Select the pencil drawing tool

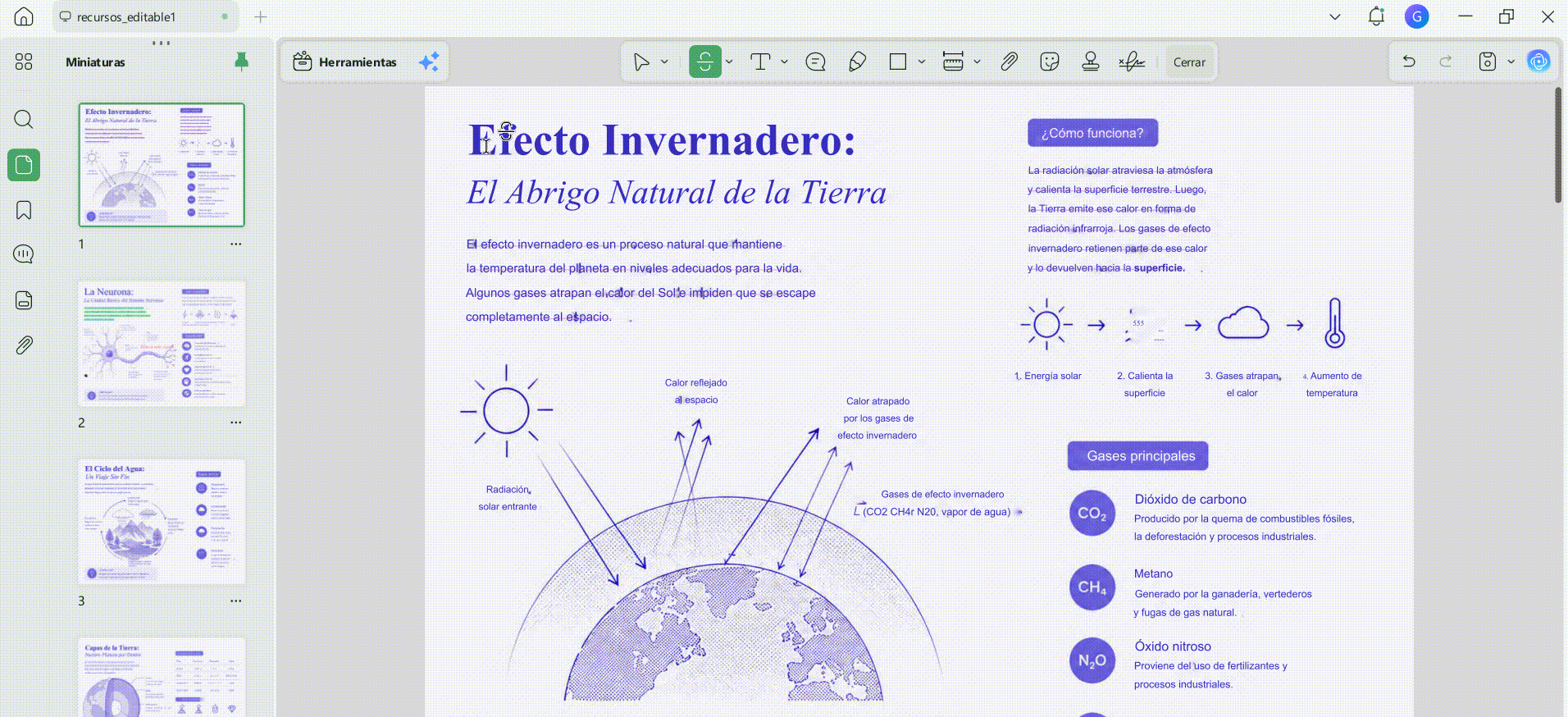857,62
